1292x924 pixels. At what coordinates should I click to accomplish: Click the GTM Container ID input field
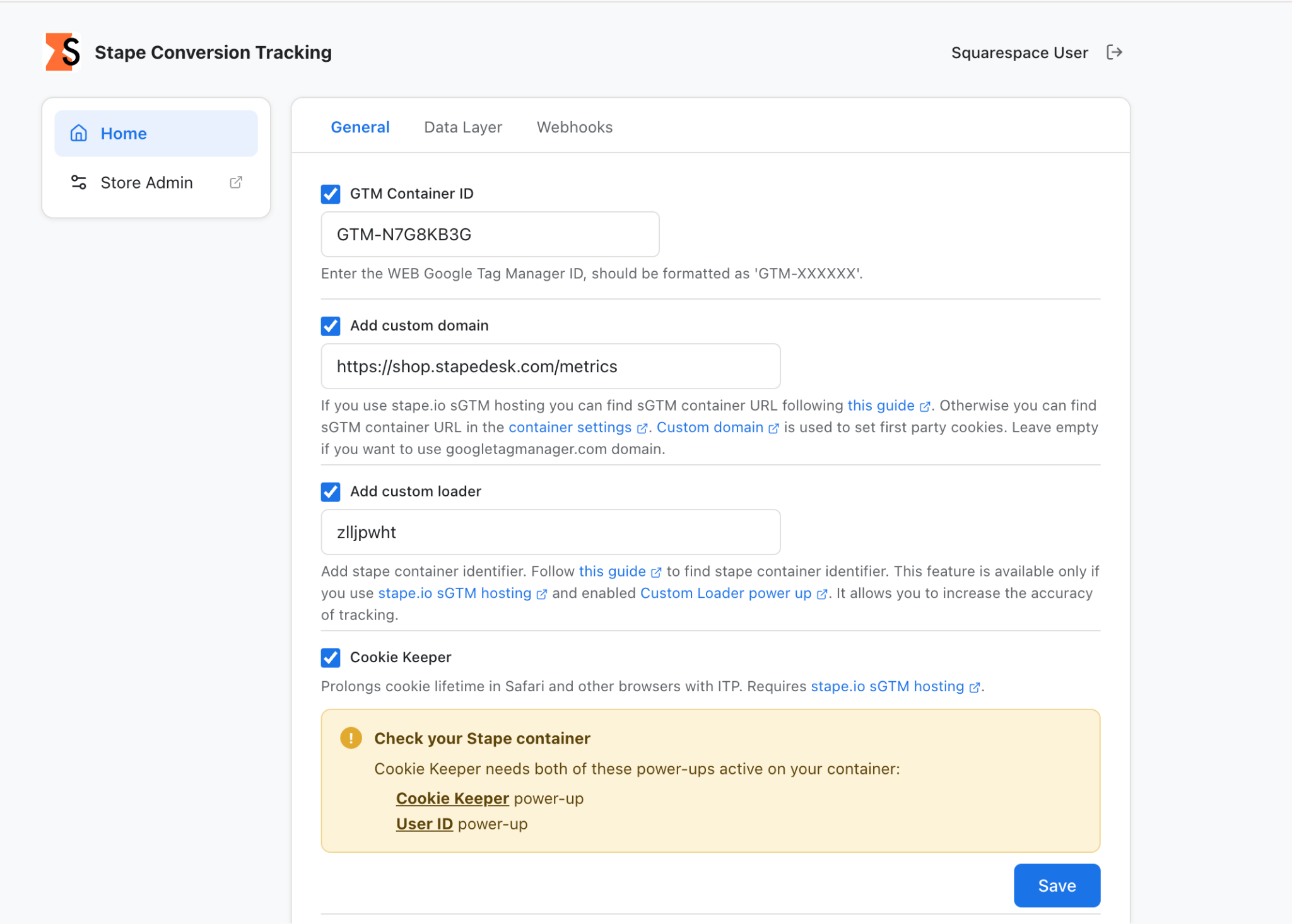pyautogui.click(x=490, y=234)
